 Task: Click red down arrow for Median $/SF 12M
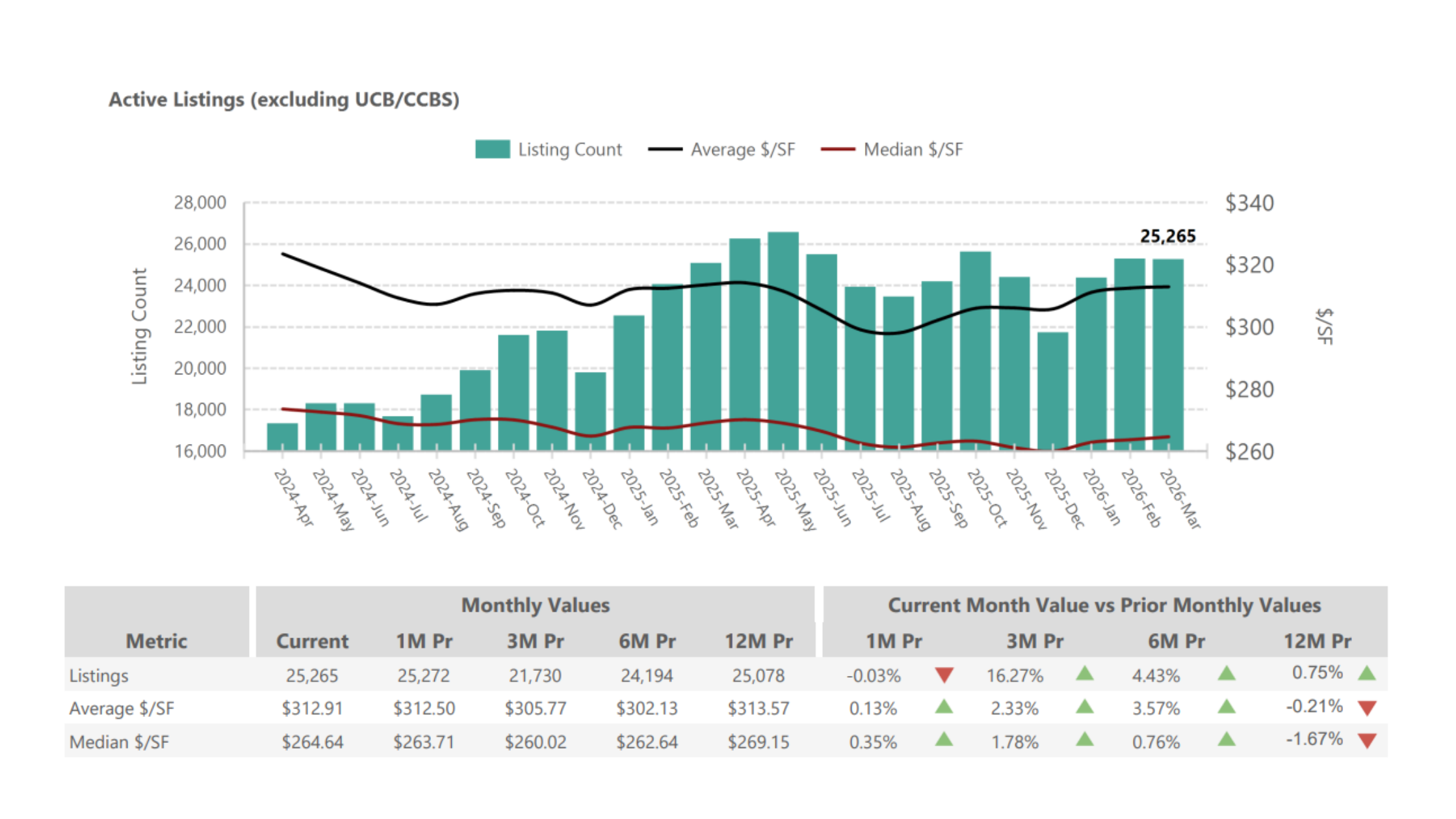tap(1367, 741)
